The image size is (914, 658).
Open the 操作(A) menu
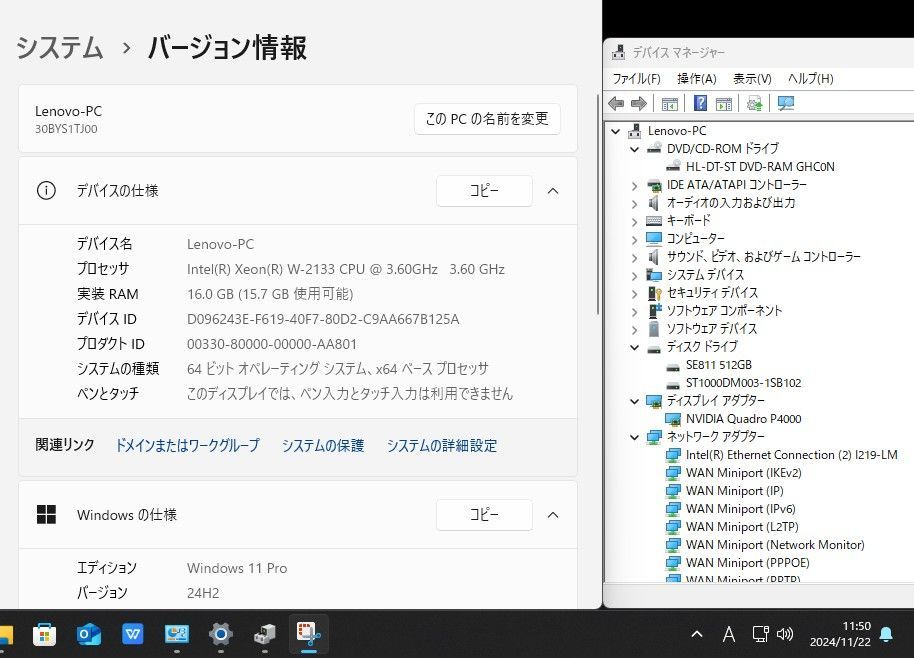(x=696, y=78)
